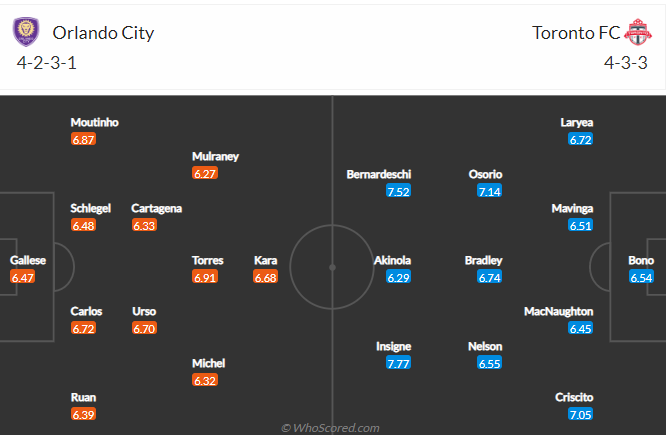Image resolution: width=666 pixels, height=435 pixels.
Task: Click player name Moutinho
Action: click(x=94, y=122)
